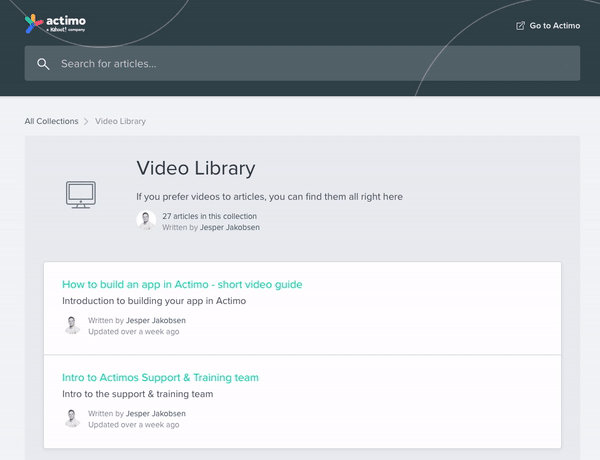Click the author avatar in the collection header
The height and width of the screenshot is (460, 600).
tap(147, 221)
